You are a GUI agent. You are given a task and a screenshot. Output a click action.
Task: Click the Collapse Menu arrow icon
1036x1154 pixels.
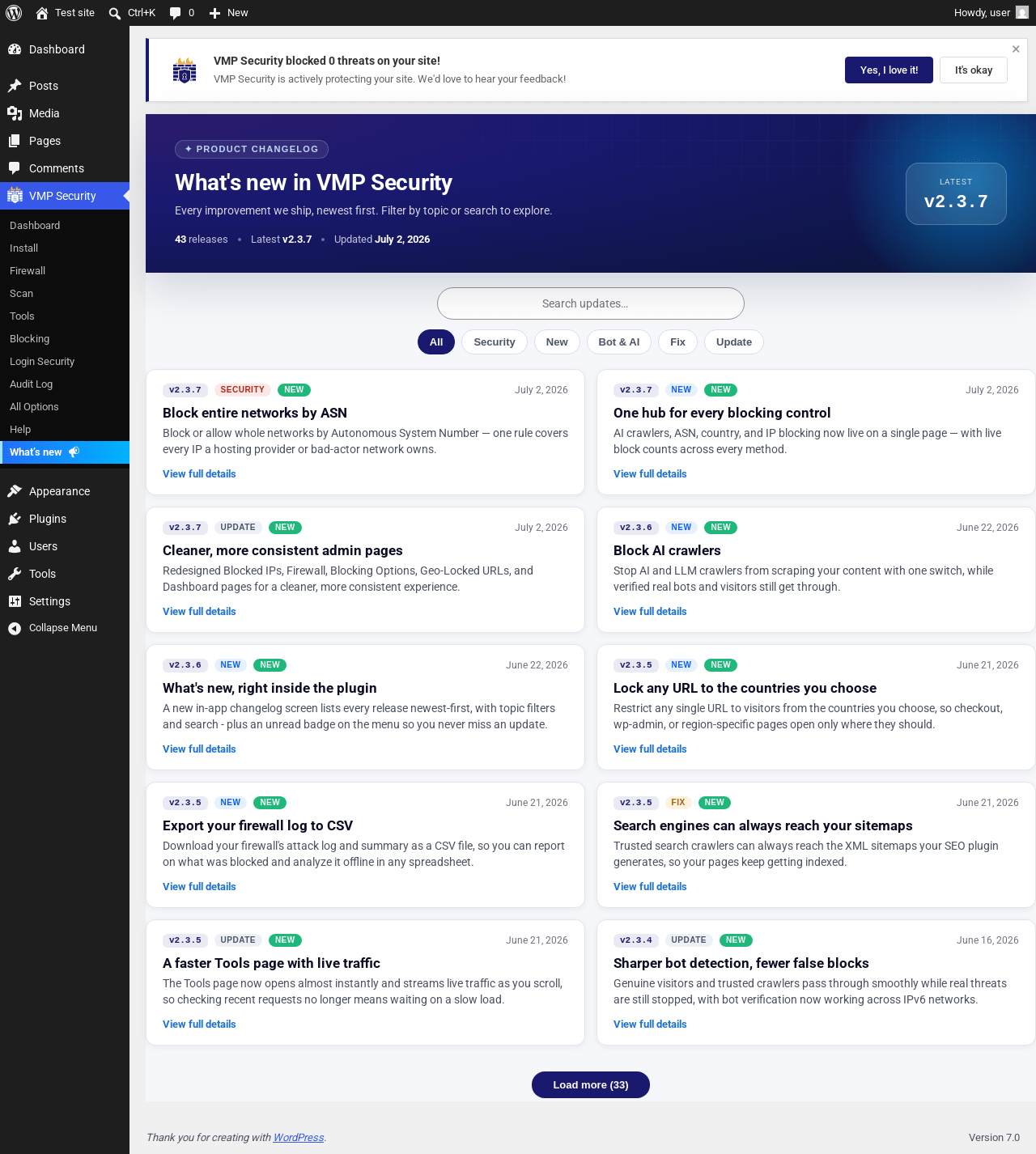point(15,628)
